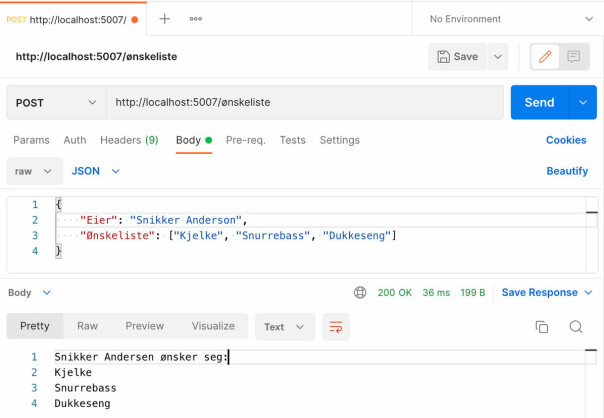The image size is (604, 418).
Task: Switch to the Auth tab
Action: (x=75, y=140)
